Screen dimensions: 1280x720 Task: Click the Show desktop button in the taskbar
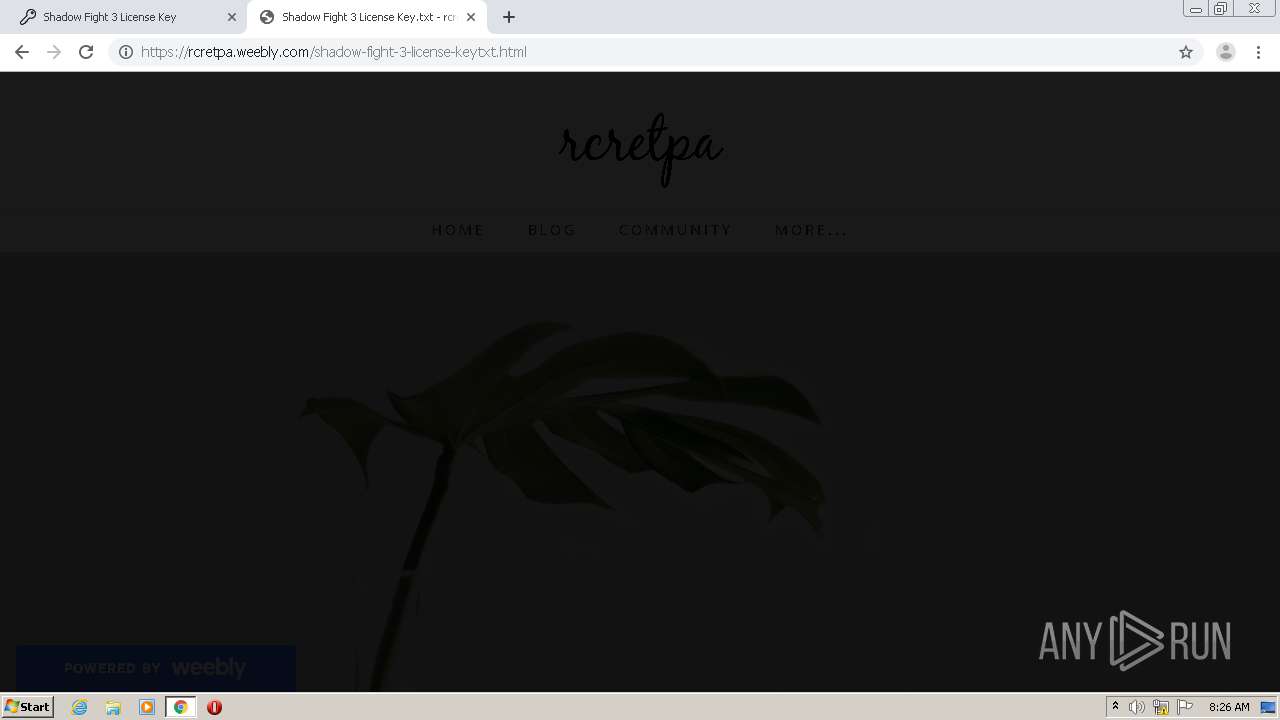[1269, 707]
